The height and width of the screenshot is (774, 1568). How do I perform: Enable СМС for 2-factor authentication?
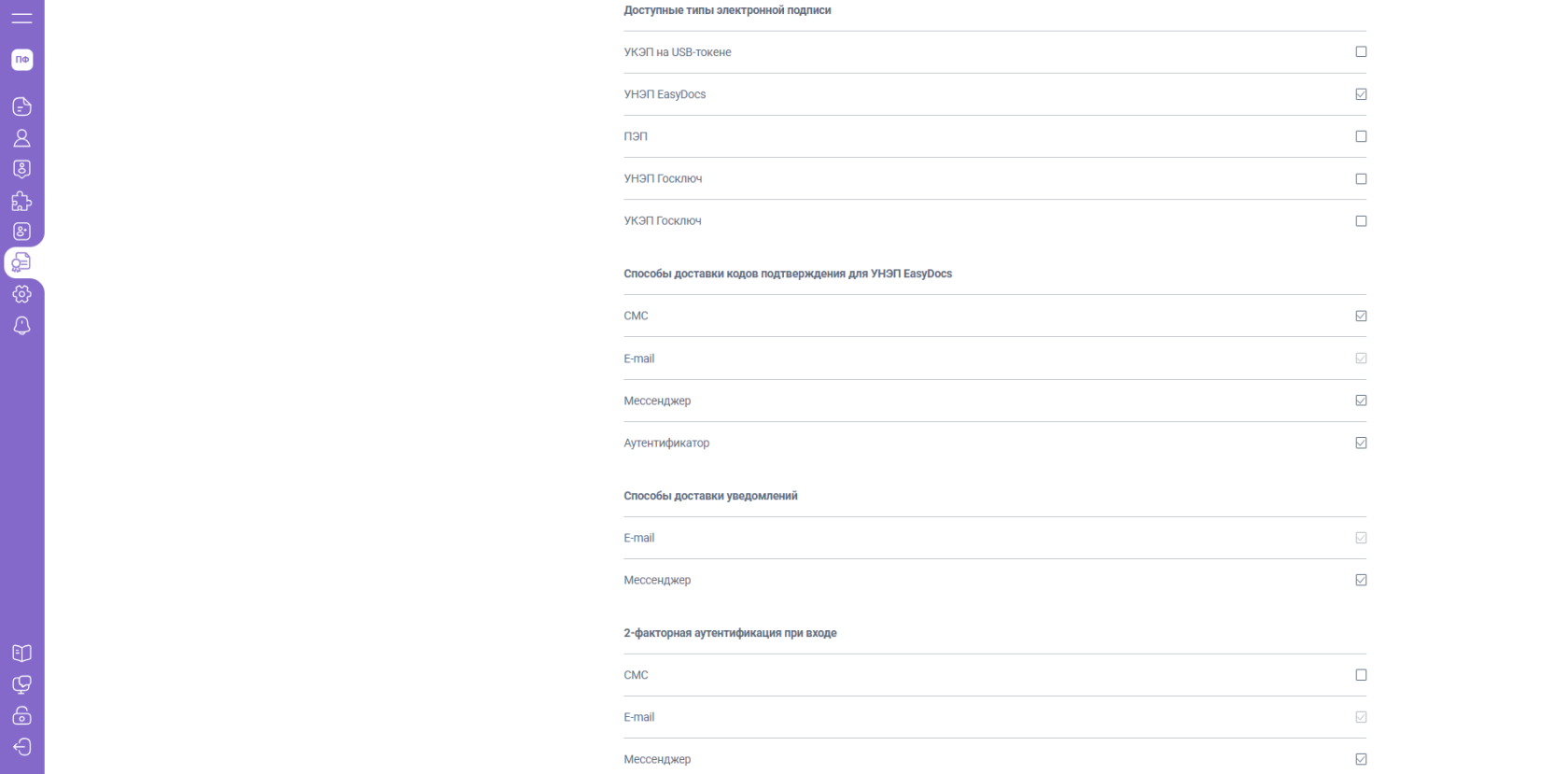(1361, 675)
